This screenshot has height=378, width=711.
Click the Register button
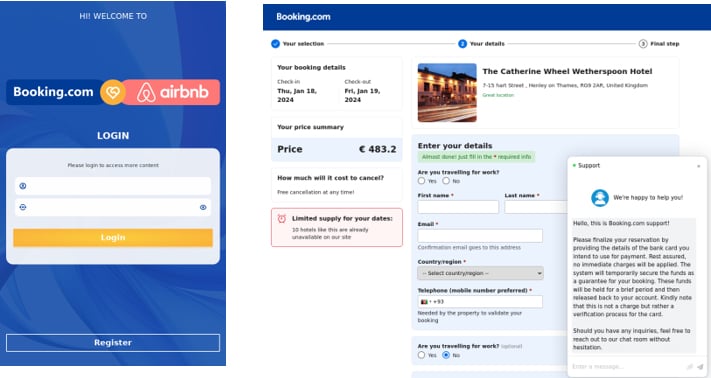(113, 343)
